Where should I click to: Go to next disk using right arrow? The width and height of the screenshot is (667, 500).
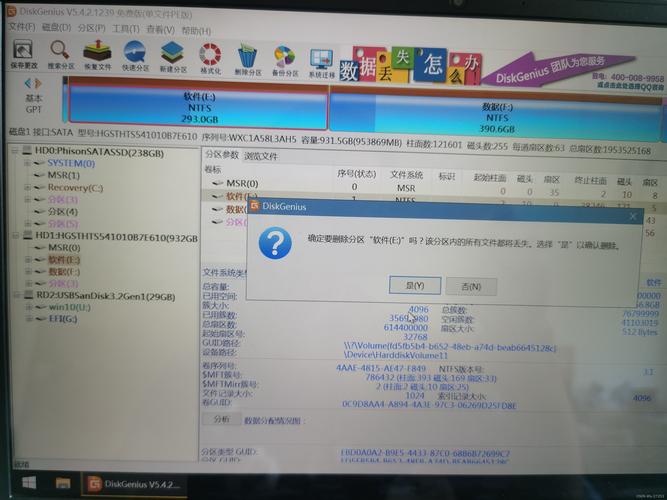(x=38, y=83)
